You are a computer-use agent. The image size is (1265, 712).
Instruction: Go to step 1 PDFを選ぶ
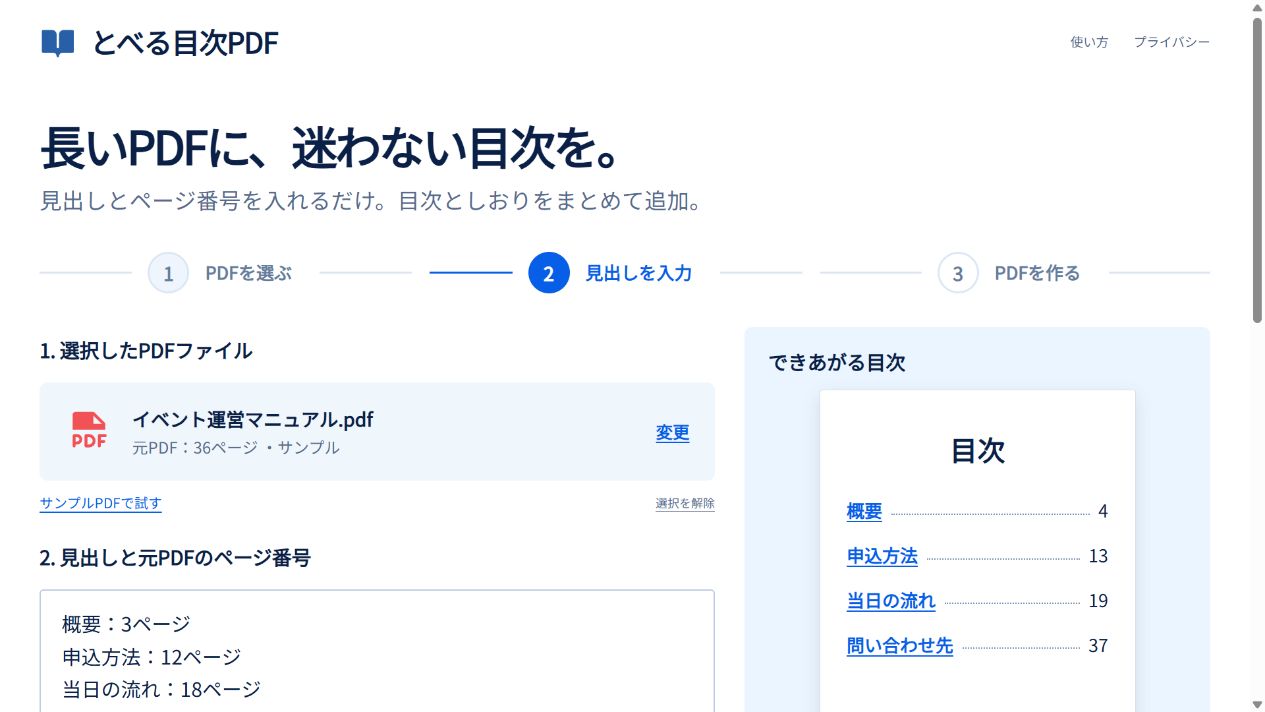coord(220,273)
